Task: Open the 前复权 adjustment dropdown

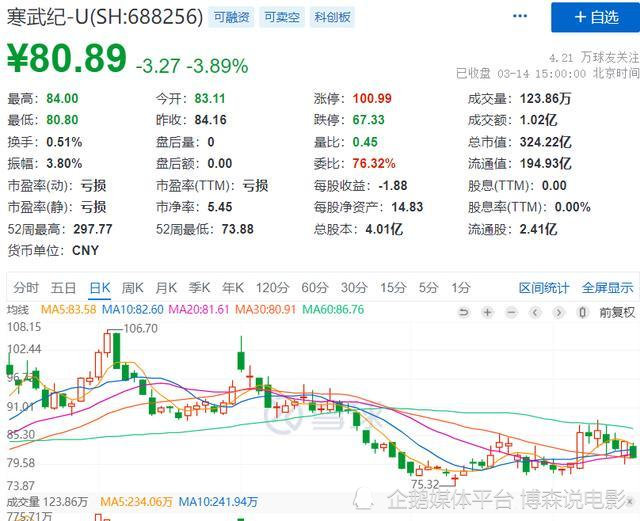Action: [x=616, y=311]
